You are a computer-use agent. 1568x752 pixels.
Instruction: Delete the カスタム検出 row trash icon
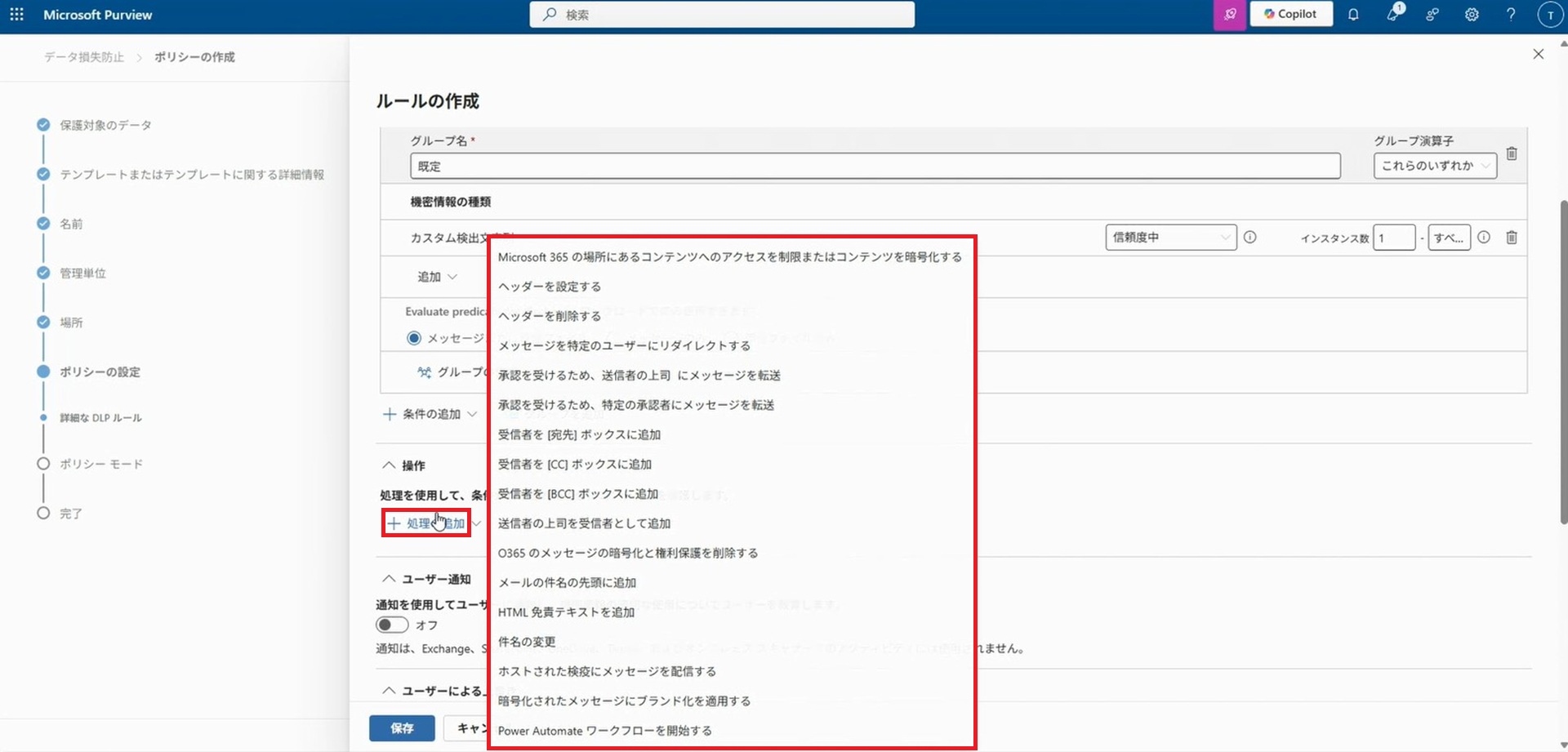tap(1512, 238)
